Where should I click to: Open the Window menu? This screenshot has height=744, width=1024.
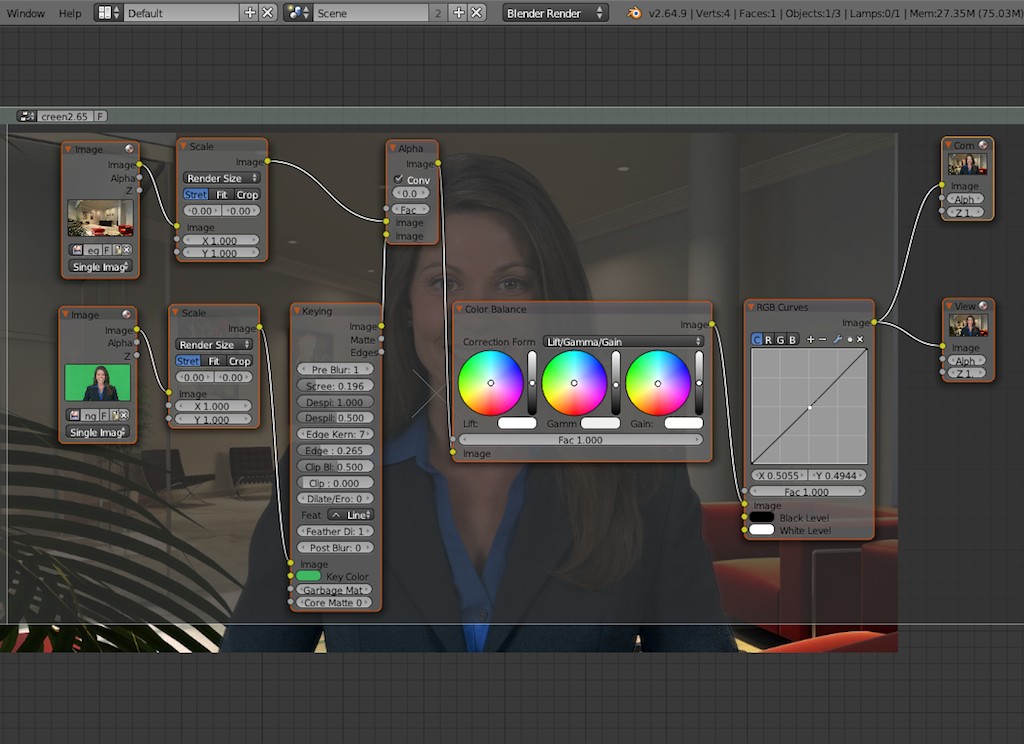click(24, 14)
